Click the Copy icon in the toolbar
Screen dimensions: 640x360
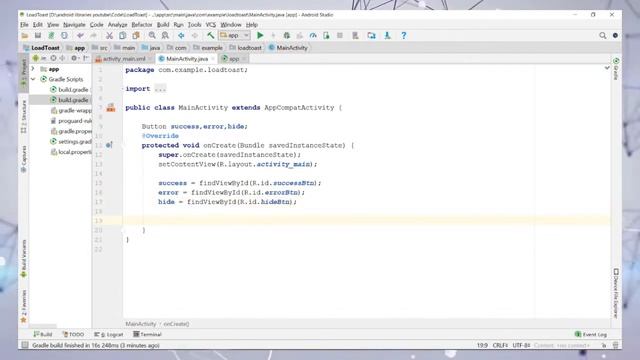122,36
